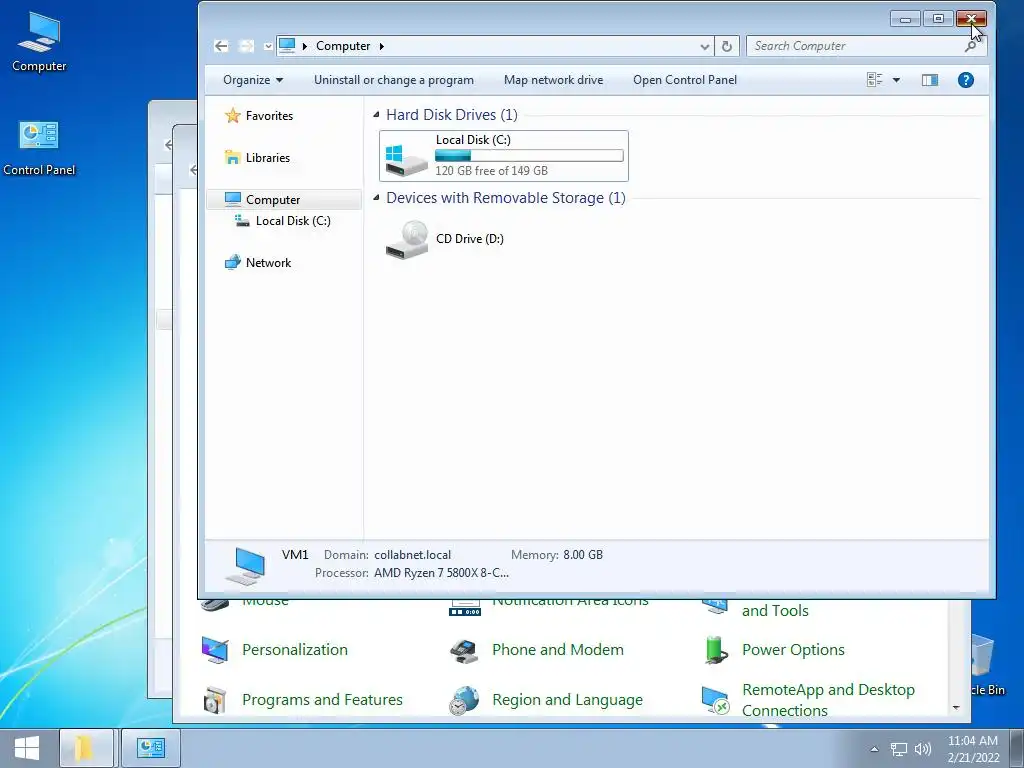Click the Network icon in the sidebar
This screenshot has height=768, width=1024.
[x=232, y=263]
